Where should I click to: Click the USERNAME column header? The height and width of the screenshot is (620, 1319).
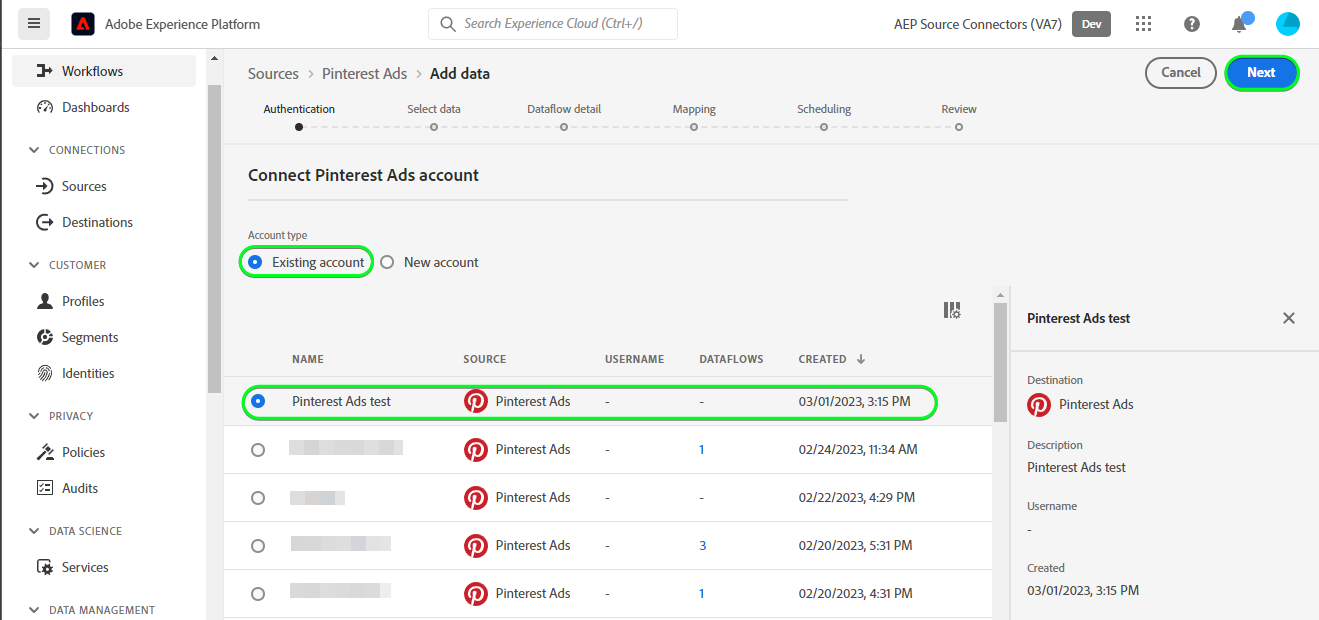[635, 359]
